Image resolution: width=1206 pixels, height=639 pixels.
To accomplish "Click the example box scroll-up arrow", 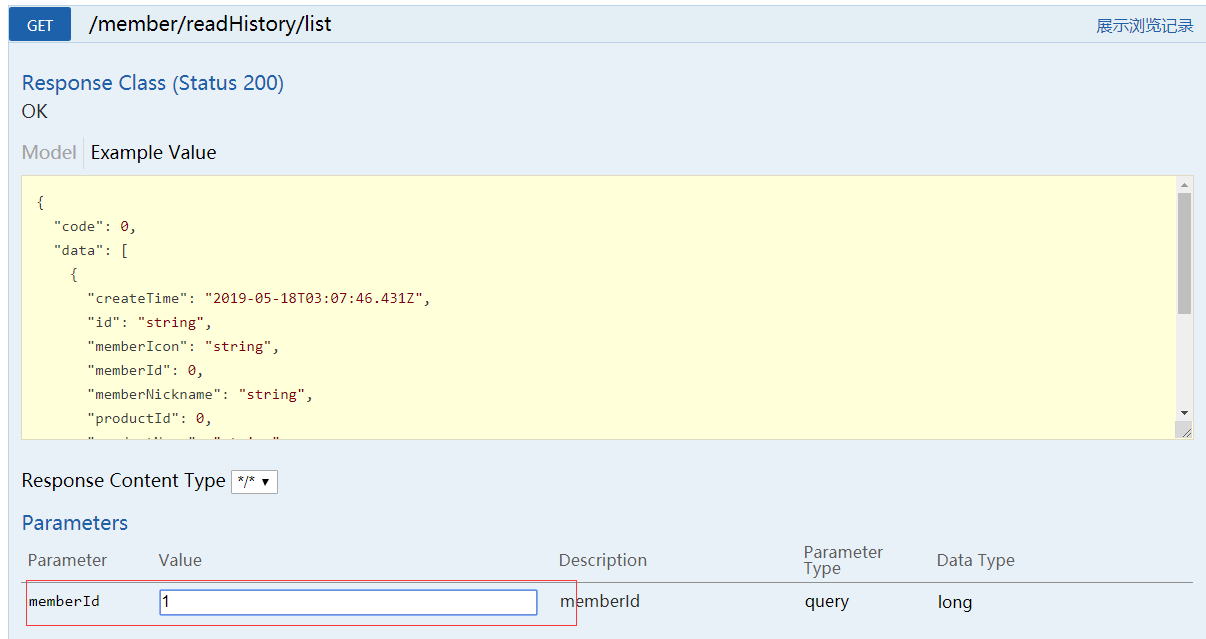I will click(1184, 185).
